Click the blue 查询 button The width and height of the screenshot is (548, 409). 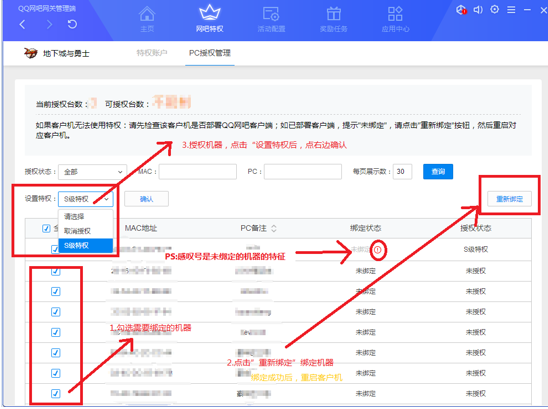coord(438,172)
